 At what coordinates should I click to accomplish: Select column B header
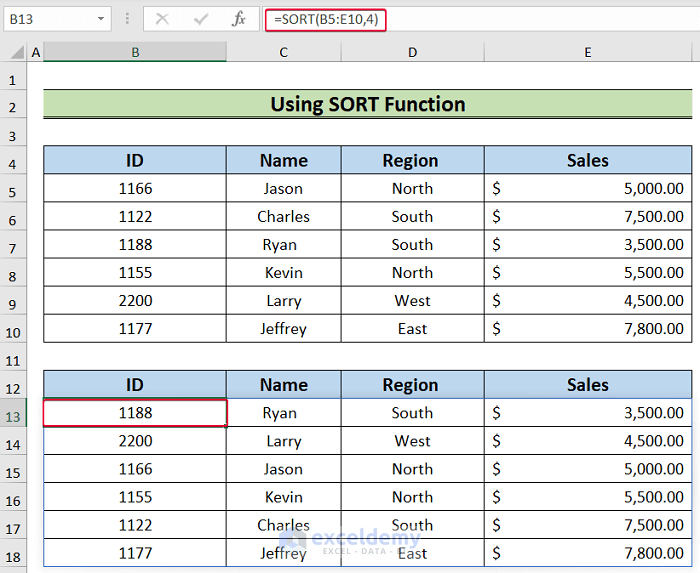[135, 52]
